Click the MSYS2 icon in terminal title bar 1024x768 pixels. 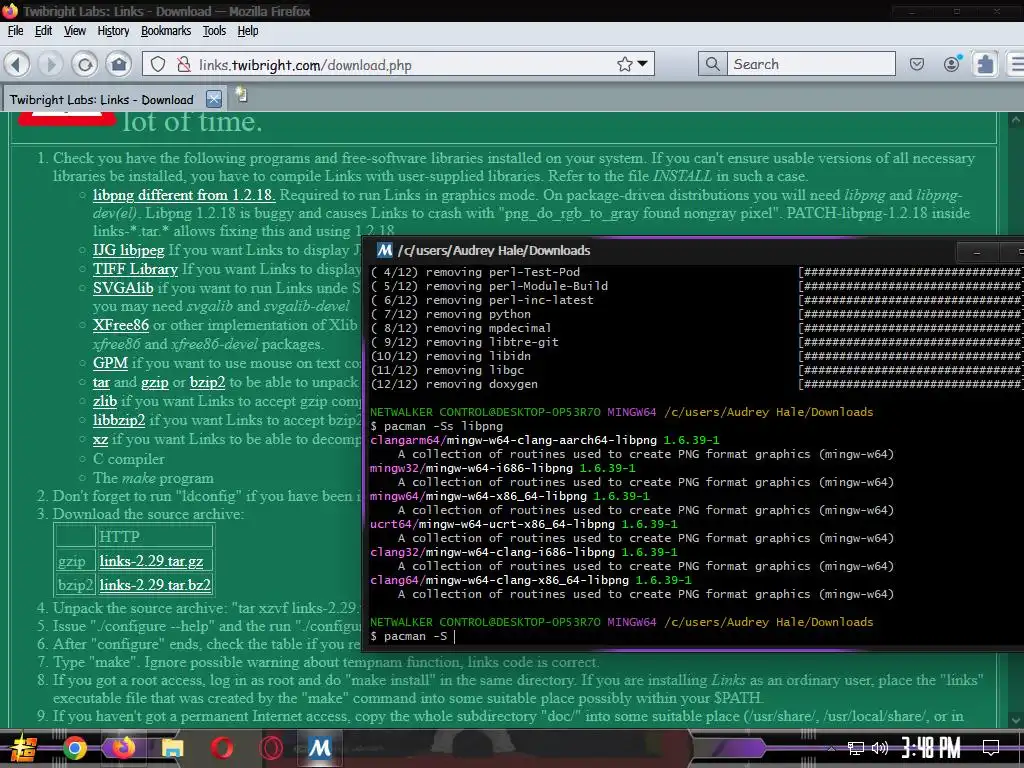click(385, 250)
